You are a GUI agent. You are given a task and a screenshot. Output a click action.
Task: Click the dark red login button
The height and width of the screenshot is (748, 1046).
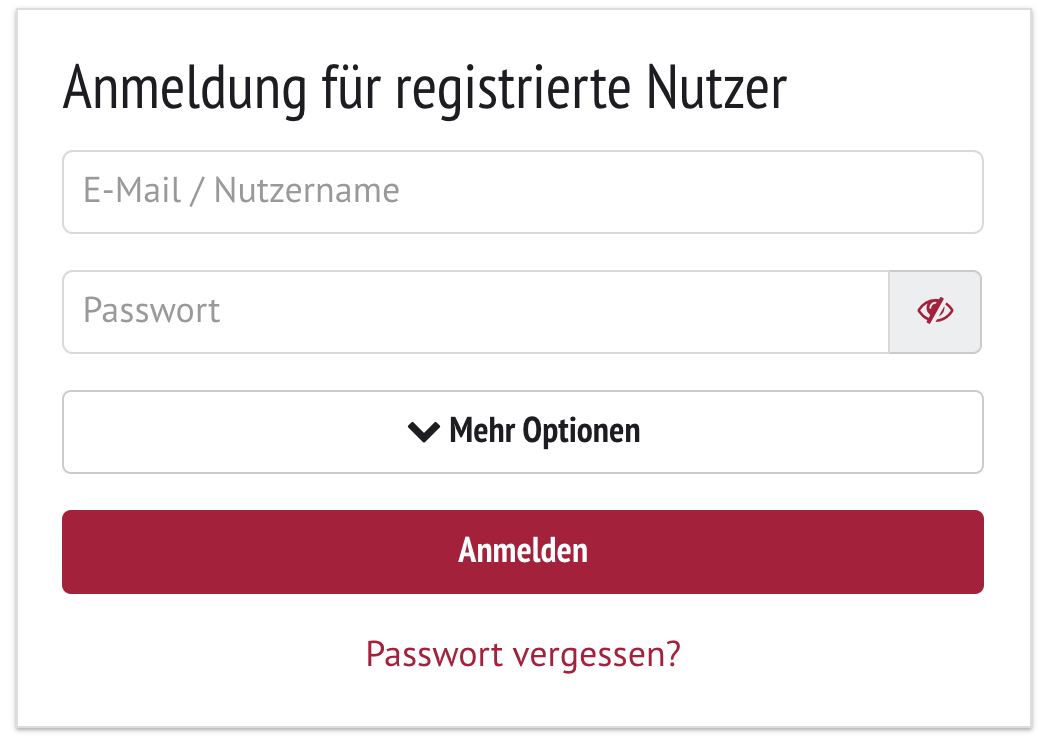coord(523,552)
